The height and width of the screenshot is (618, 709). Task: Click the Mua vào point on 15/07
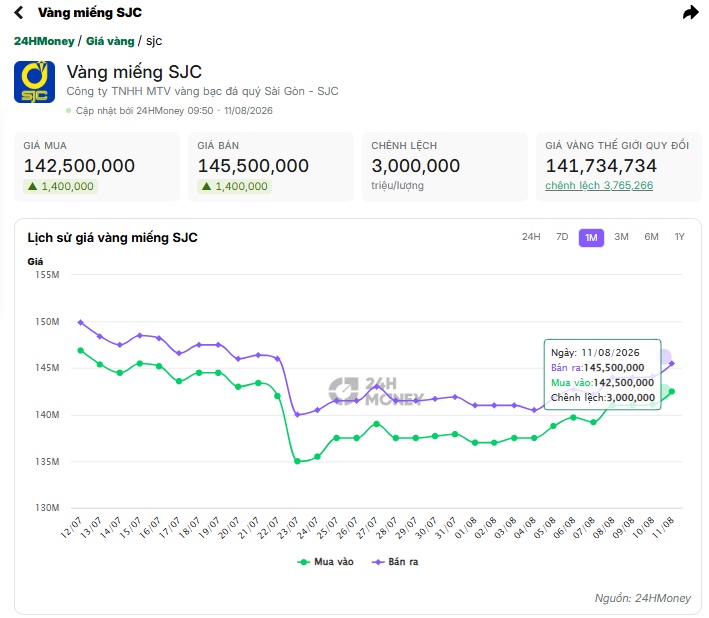click(x=140, y=363)
